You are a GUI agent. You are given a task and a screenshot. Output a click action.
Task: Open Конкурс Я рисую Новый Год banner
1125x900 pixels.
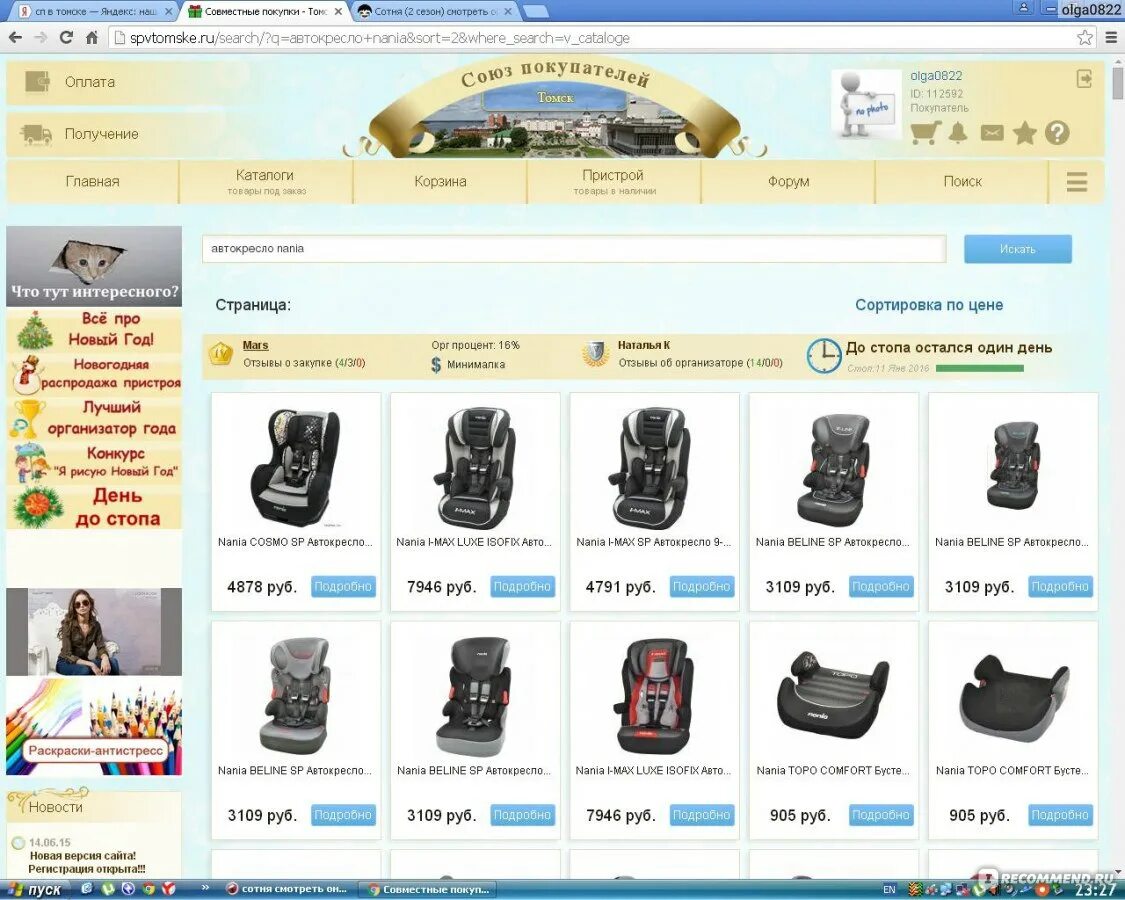pos(94,461)
